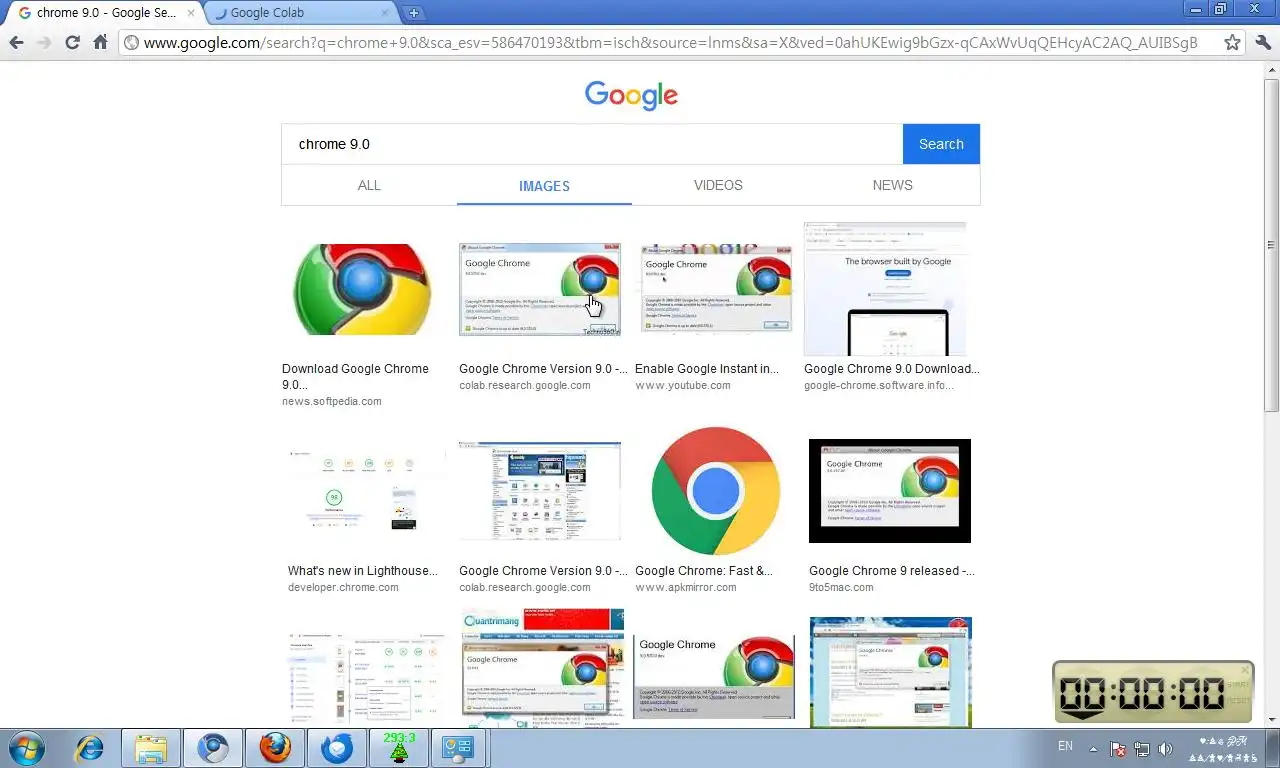Click www.apkmirror.com source text
Image resolution: width=1280 pixels, height=768 pixels.
pyautogui.click(x=686, y=587)
